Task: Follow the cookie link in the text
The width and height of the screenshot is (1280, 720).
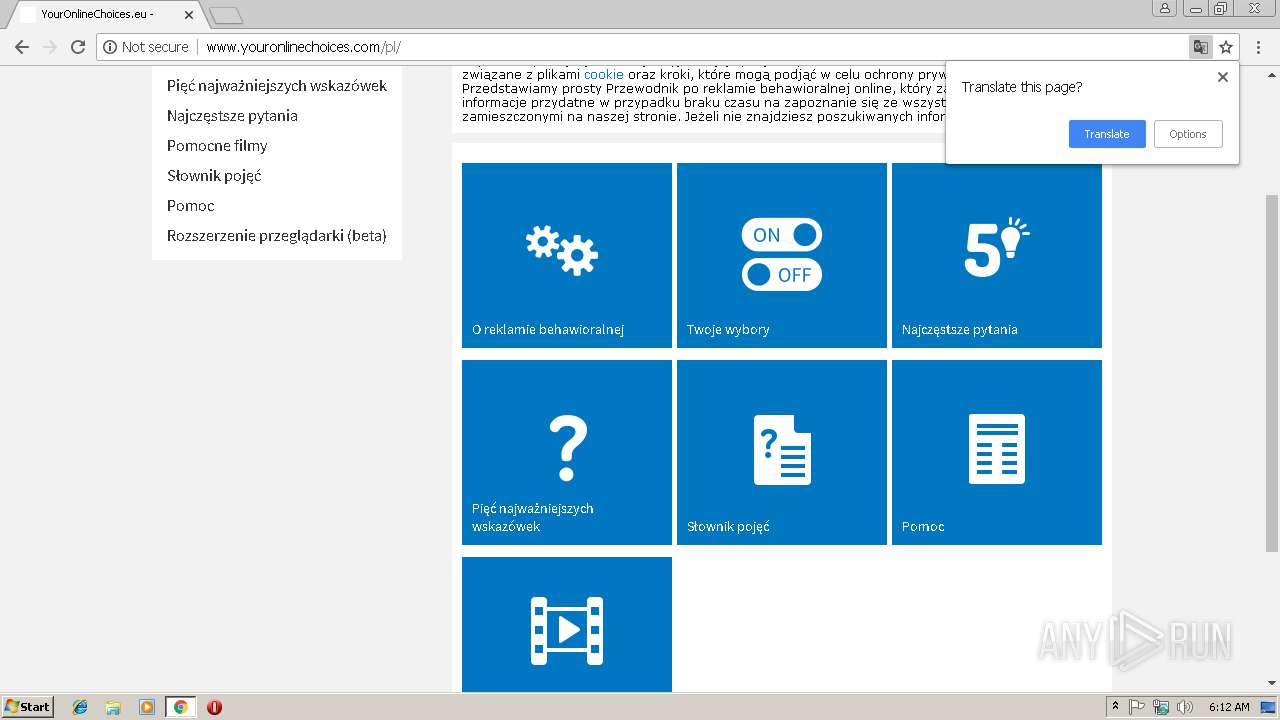Action: pos(604,74)
